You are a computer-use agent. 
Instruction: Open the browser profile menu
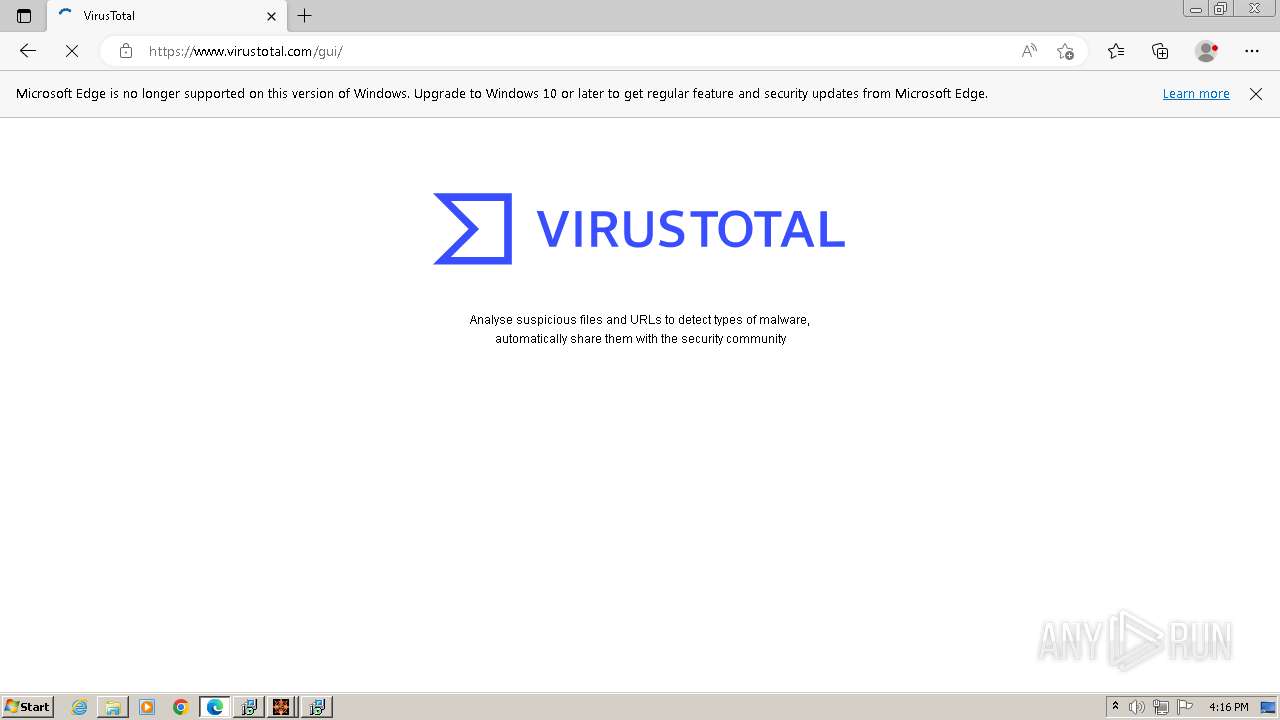pos(1207,51)
